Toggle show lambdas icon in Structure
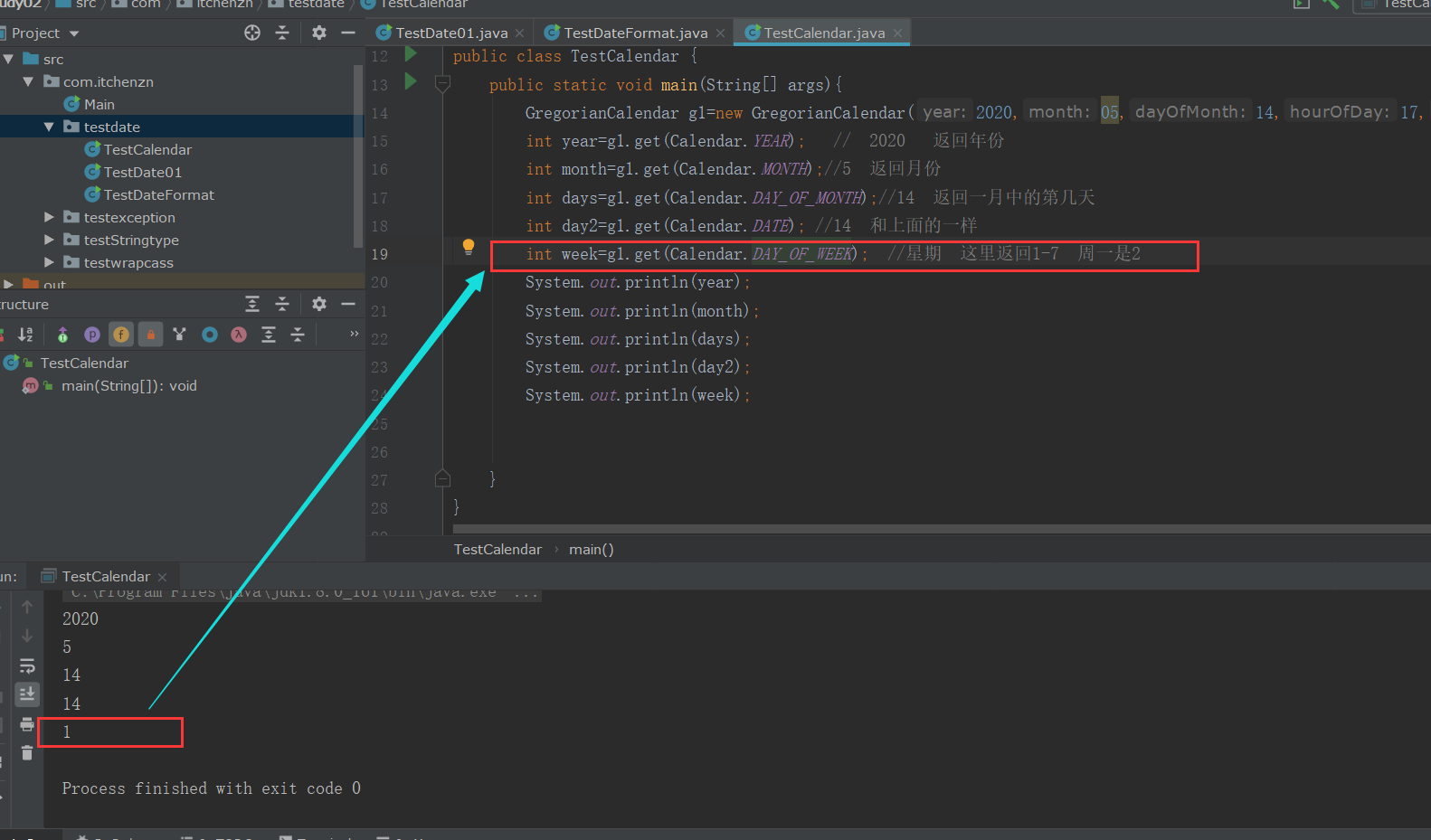The image size is (1431, 840). 239,335
